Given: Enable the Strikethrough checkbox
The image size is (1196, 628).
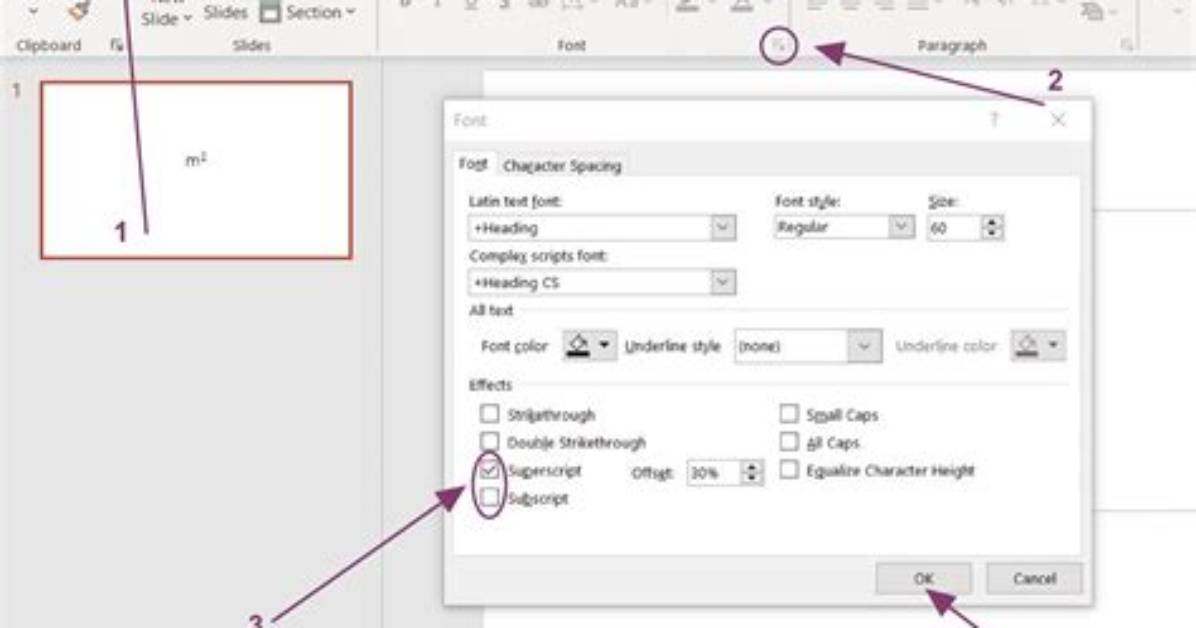Looking at the screenshot, I should click(489, 414).
